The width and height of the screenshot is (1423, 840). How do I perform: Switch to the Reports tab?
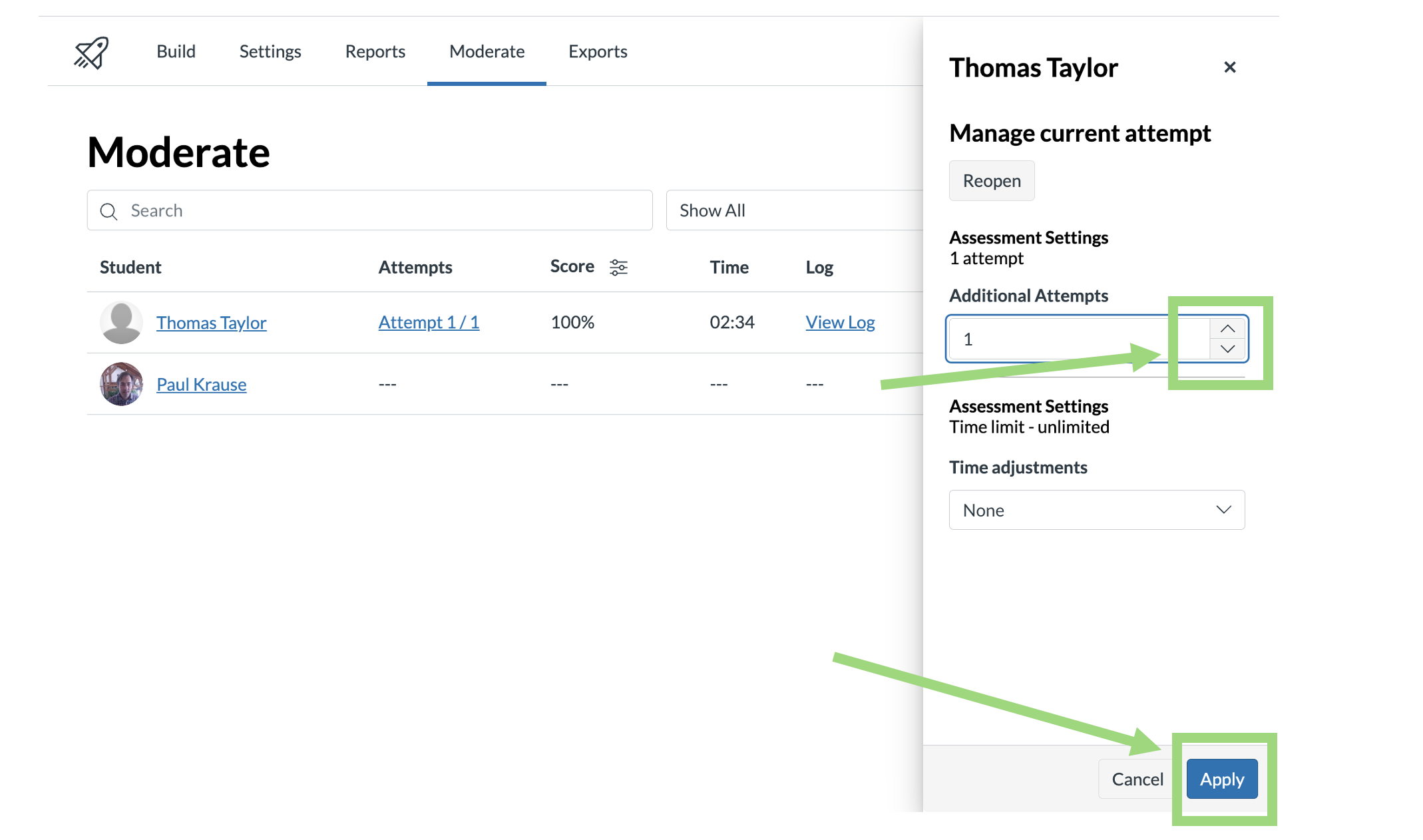tap(375, 51)
